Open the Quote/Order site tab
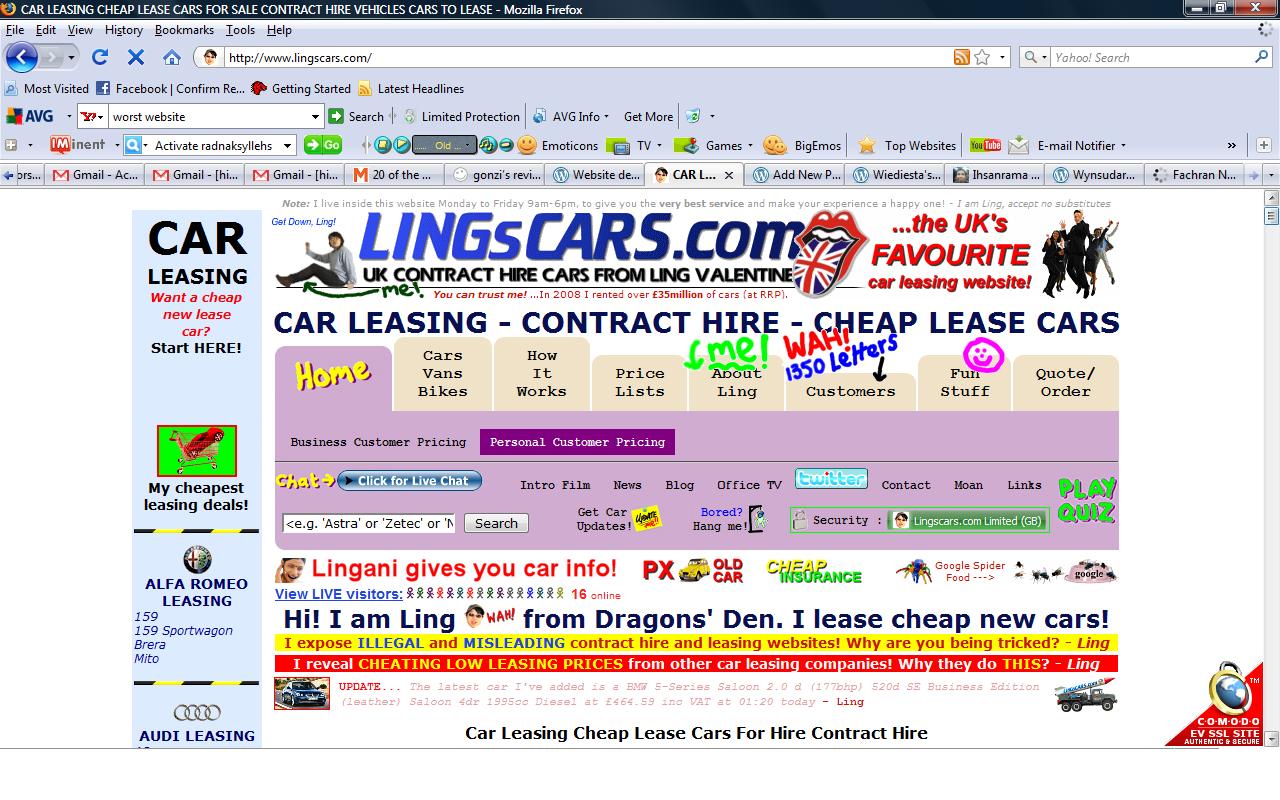This screenshot has height=800, width=1280. click(x=1065, y=382)
